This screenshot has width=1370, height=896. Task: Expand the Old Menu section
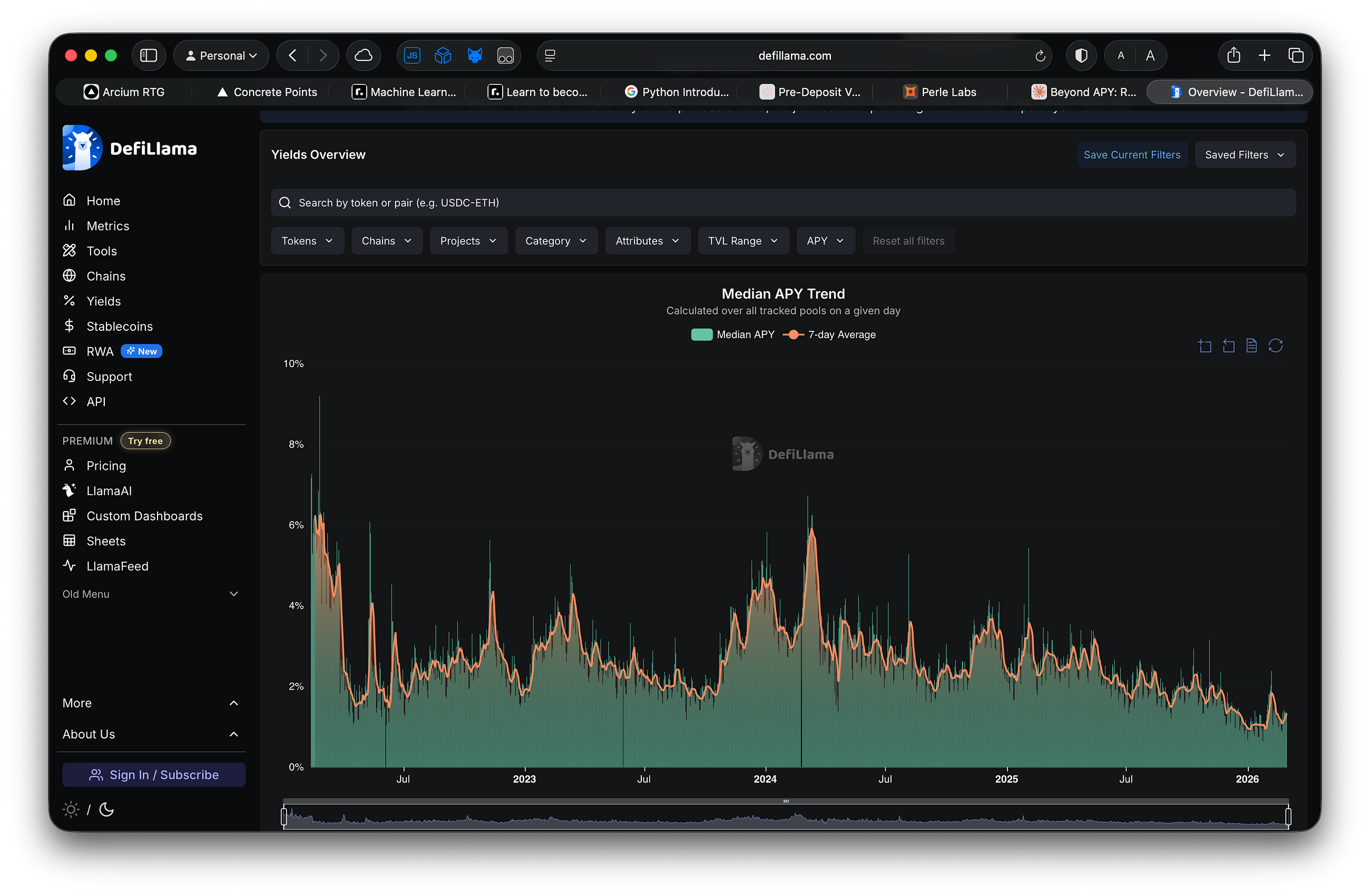pos(151,594)
